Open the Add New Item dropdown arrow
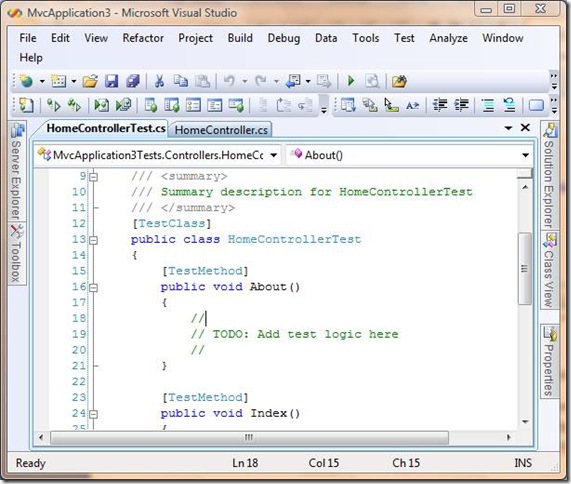This screenshot has height=484, width=571. point(74,81)
